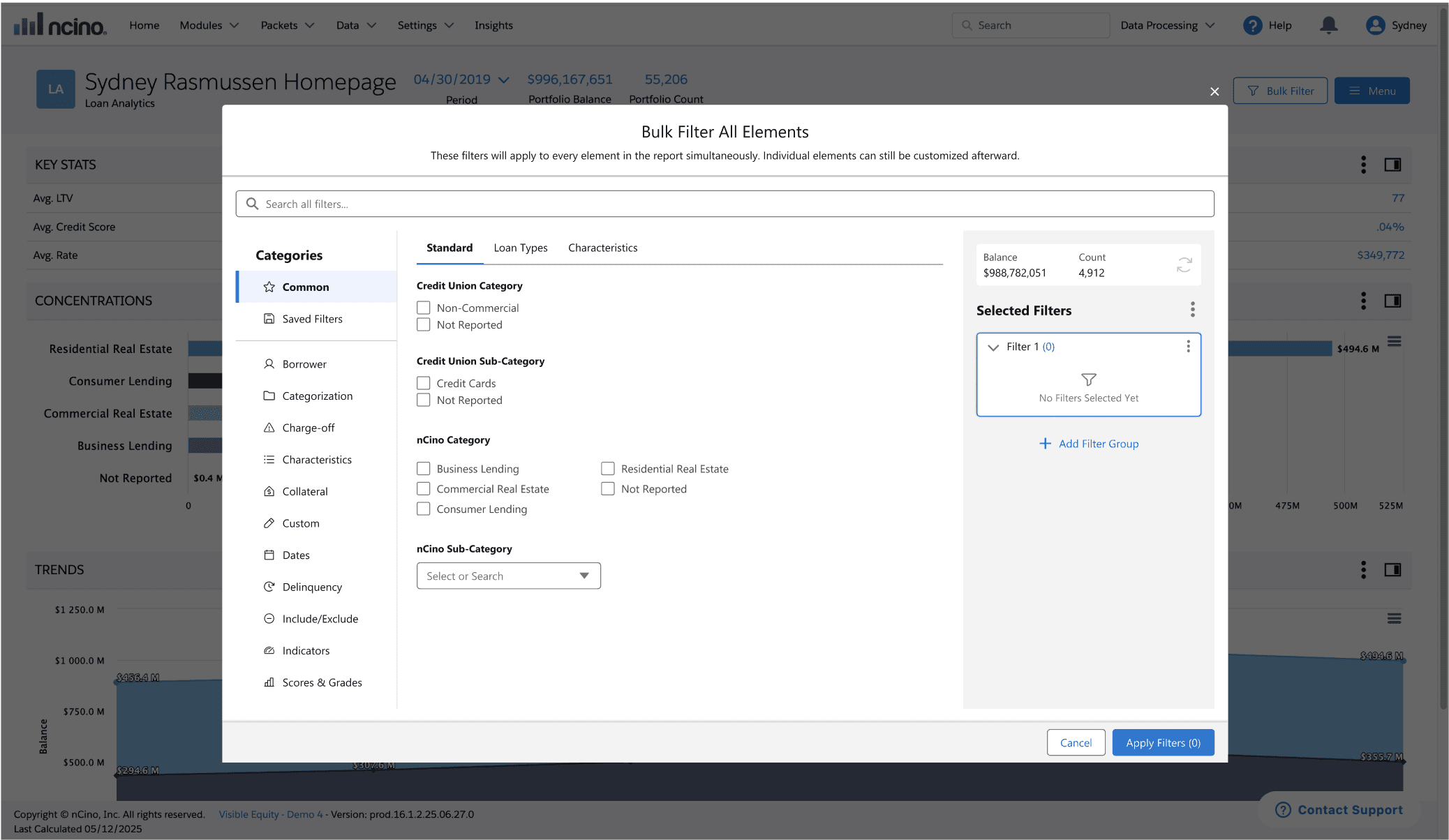
Task: Switch to the Loan Types tab
Action: click(520, 248)
